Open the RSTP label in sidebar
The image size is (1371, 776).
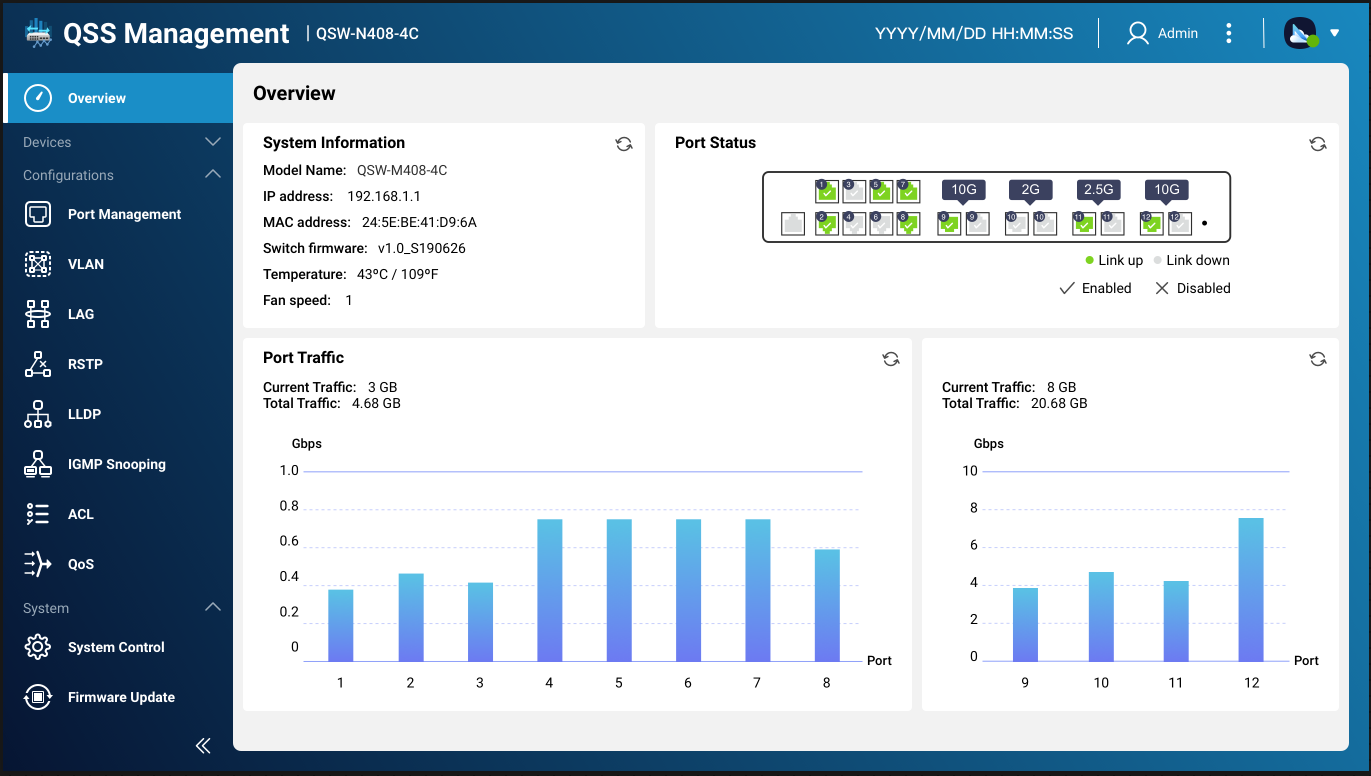click(x=85, y=364)
